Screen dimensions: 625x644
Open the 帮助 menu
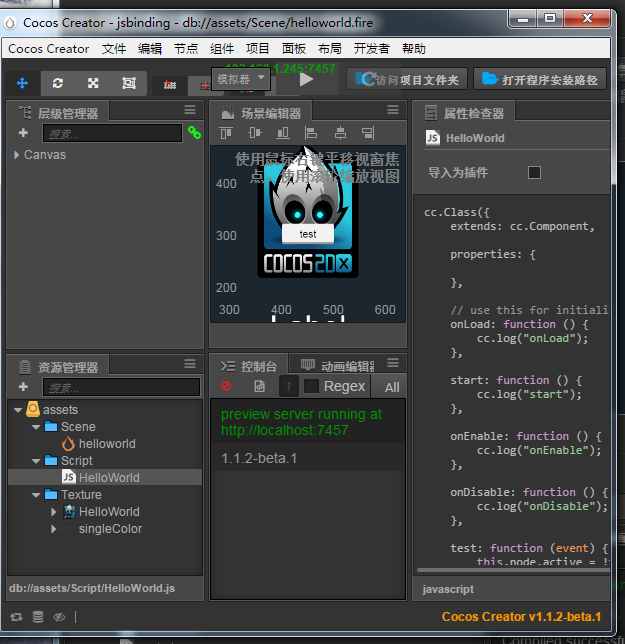pos(414,48)
